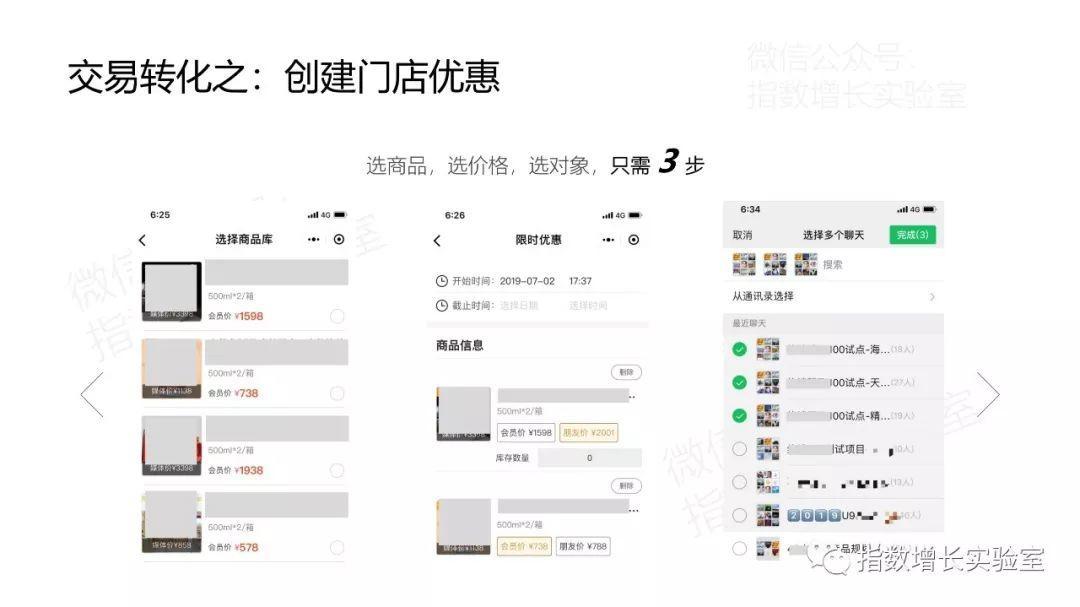The height and width of the screenshot is (607, 1080).
Task: Open the 选择时间 picker for 截止时间
Action: tap(588, 306)
